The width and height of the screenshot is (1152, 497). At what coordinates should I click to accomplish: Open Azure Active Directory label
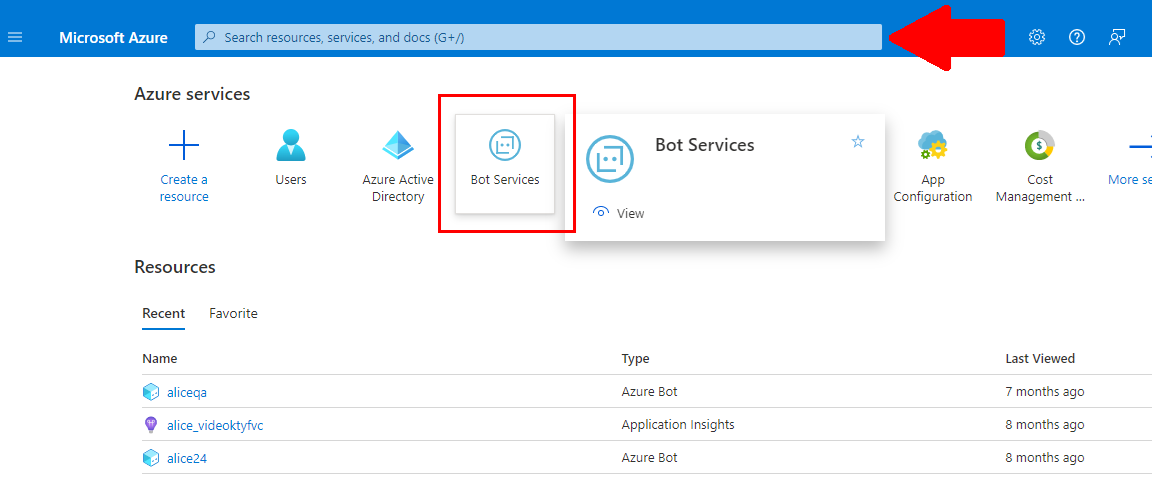point(398,188)
